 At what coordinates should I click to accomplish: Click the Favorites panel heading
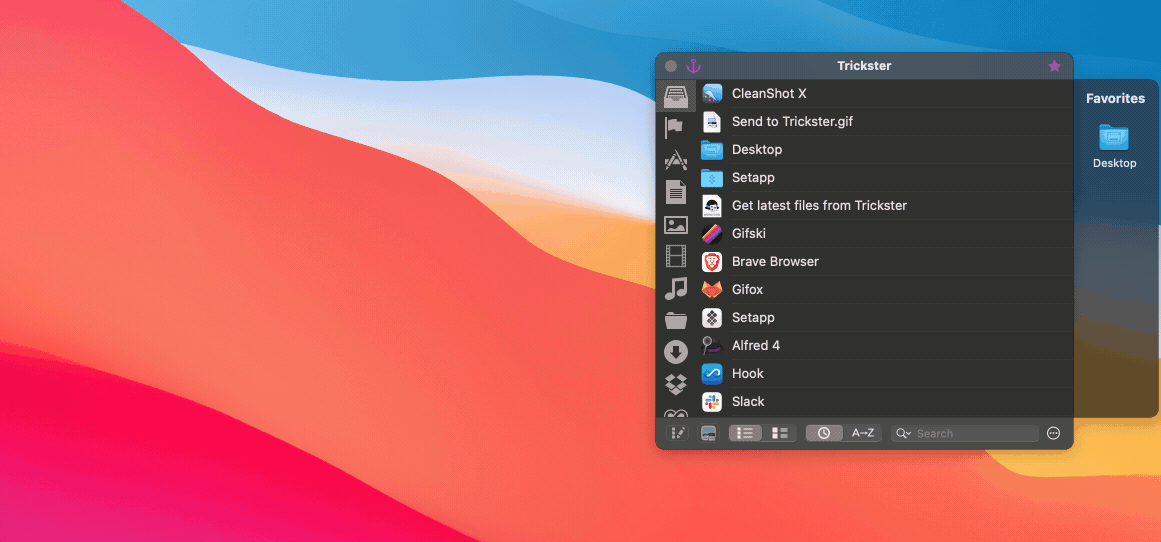[x=1115, y=98]
